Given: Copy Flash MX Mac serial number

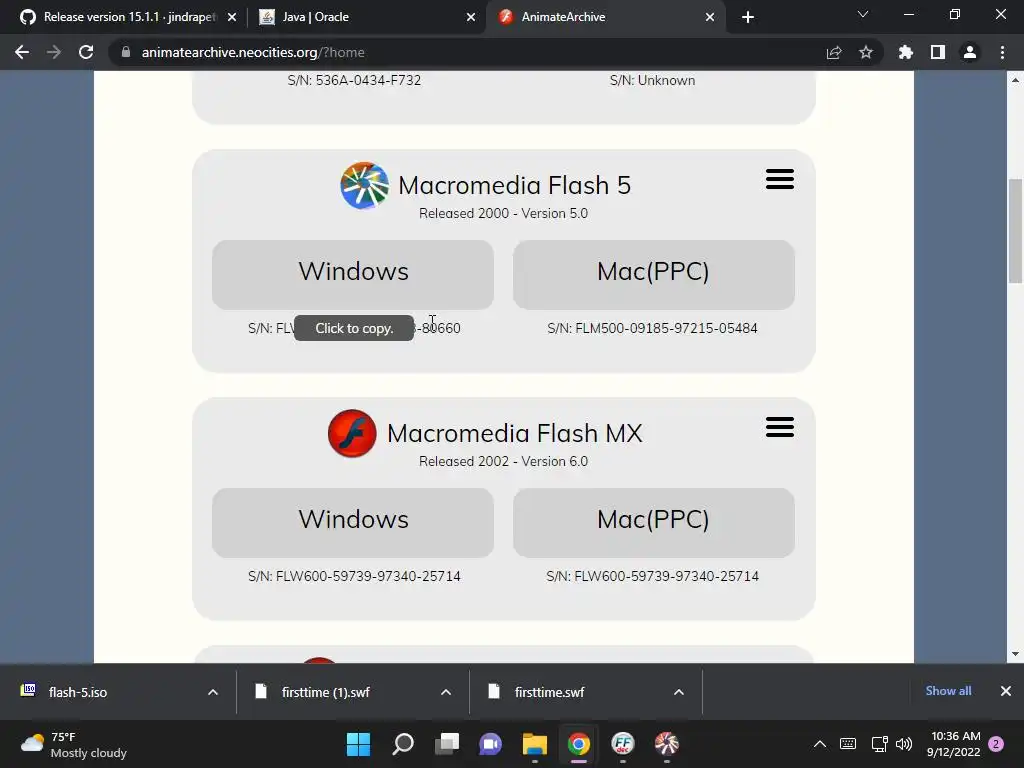Looking at the screenshot, I should (x=652, y=577).
